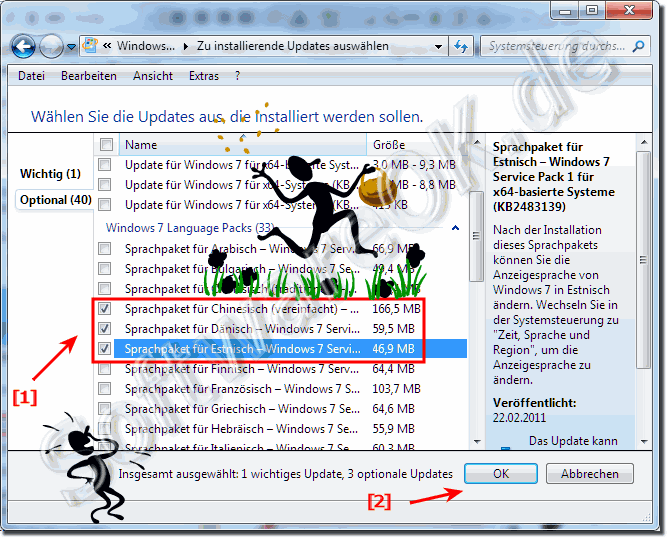Select the Sprachpaket für Griechisch row
This screenshot has width=667, height=538.
tap(281, 409)
